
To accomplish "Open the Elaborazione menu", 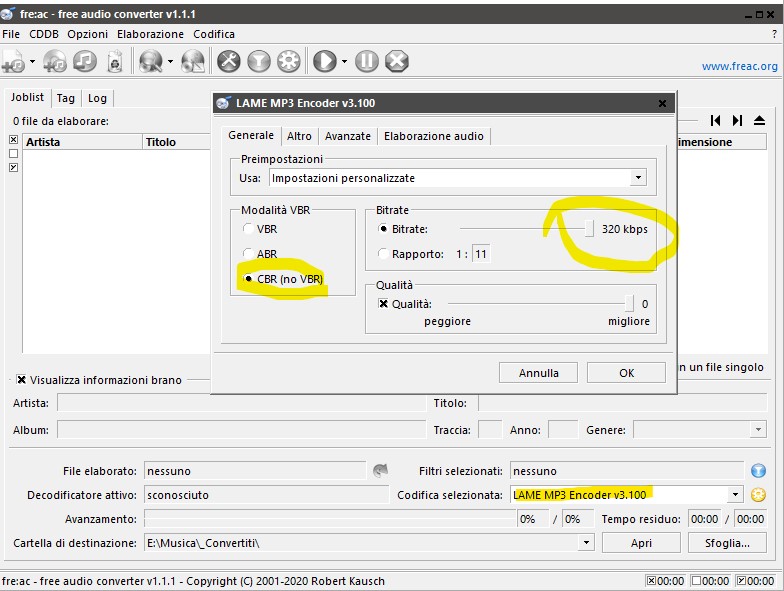I will [x=150, y=34].
